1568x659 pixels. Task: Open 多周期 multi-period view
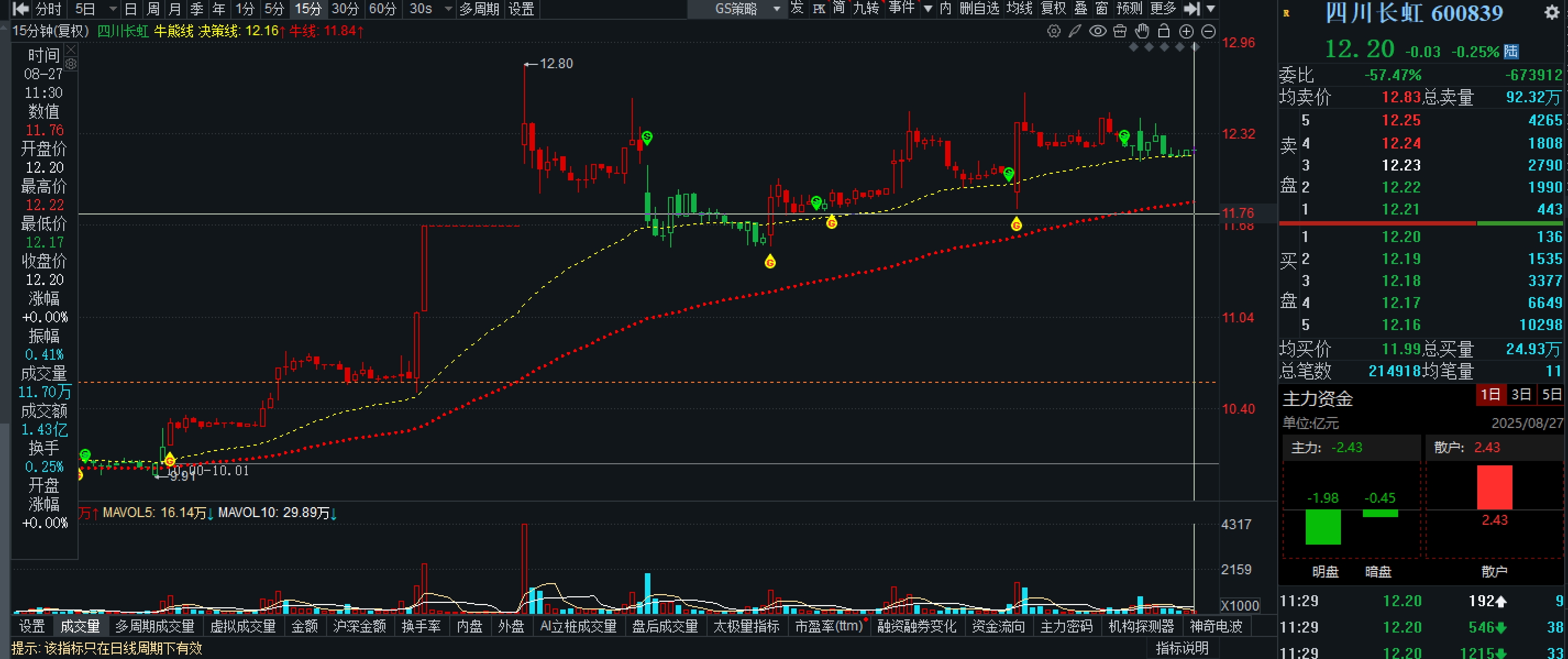pos(479,9)
